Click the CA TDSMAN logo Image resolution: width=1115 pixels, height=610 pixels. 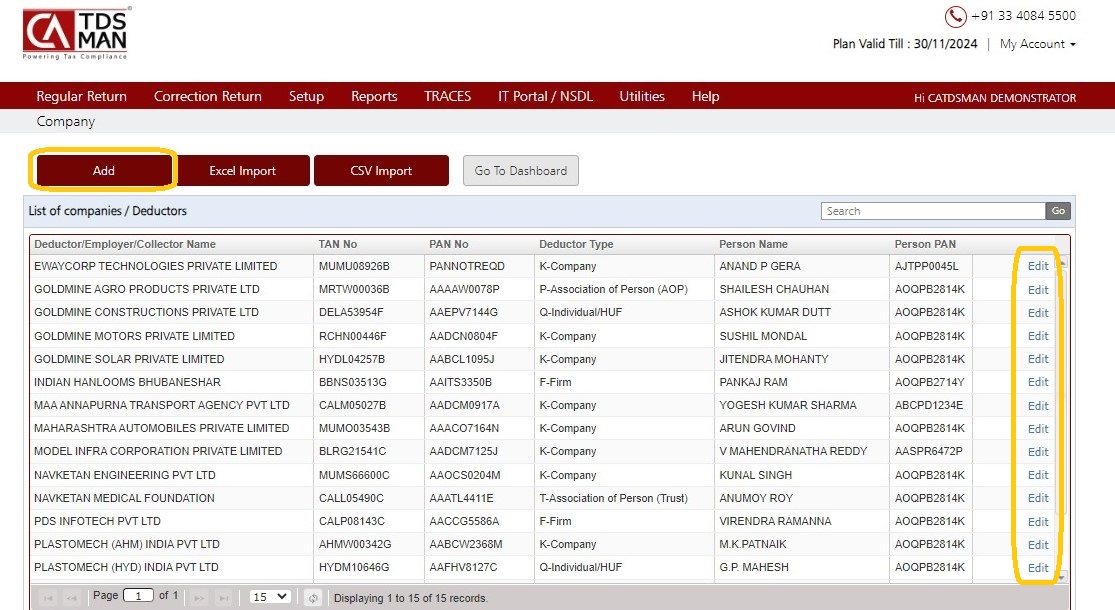click(x=76, y=33)
